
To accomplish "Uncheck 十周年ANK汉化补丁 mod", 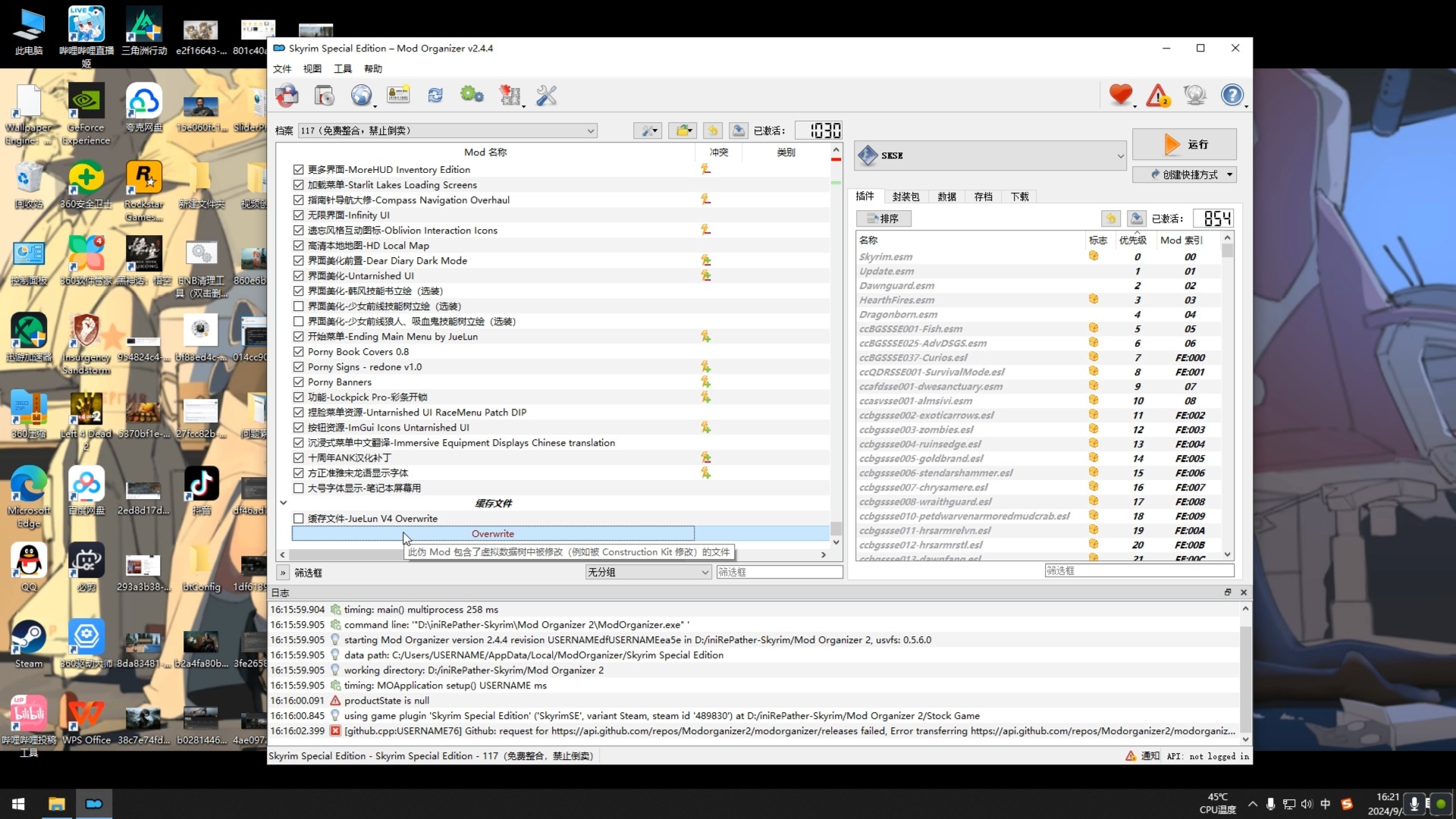I will tap(298, 458).
